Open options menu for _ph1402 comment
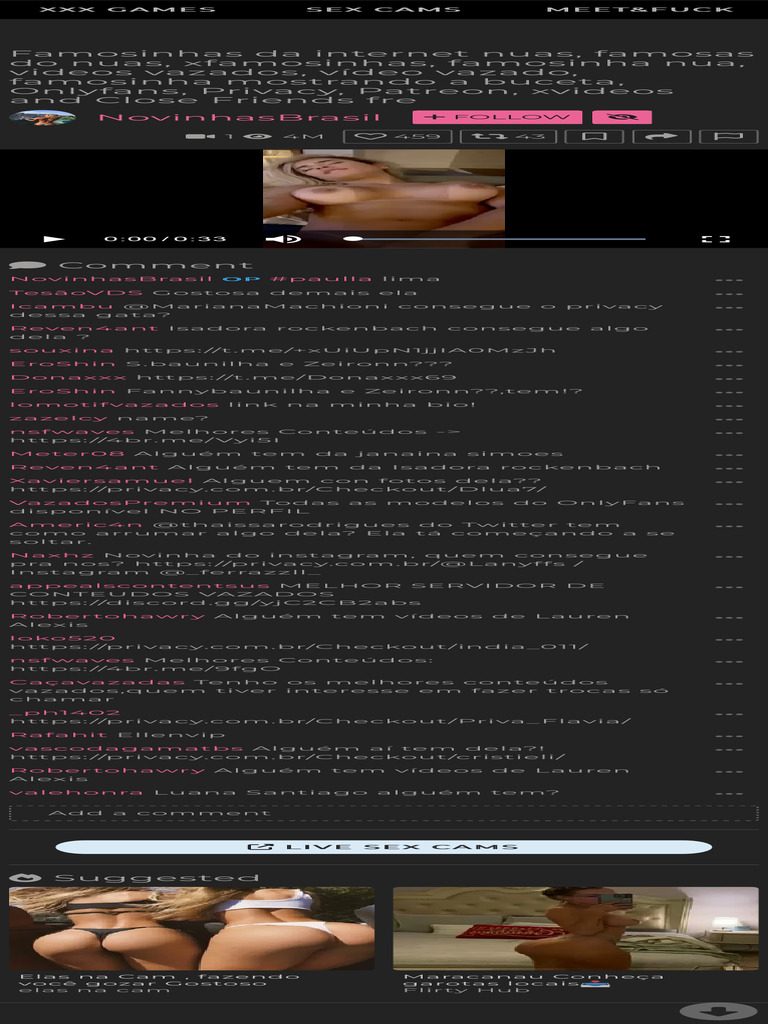The width and height of the screenshot is (768, 1024). (x=729, y=714)
